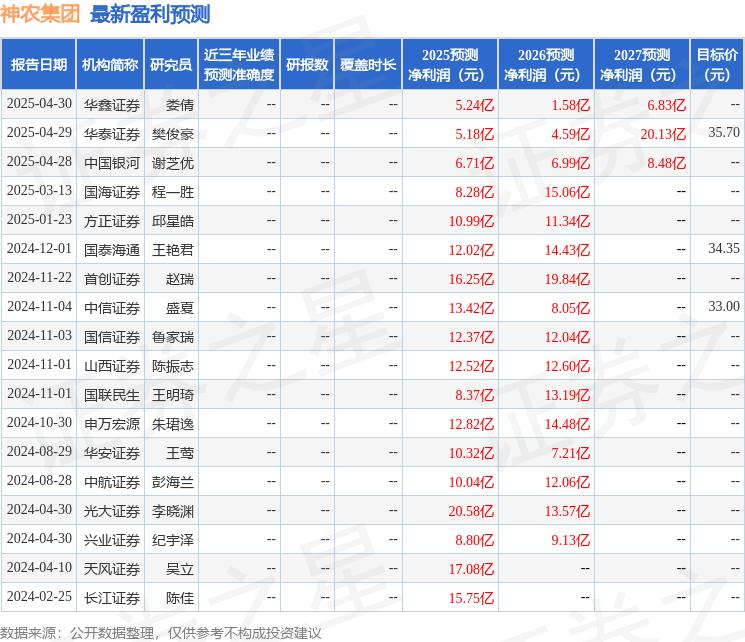Select 华泰证券 institution cell
Screen dimensions: 745x642
click(x=112, y=134)
